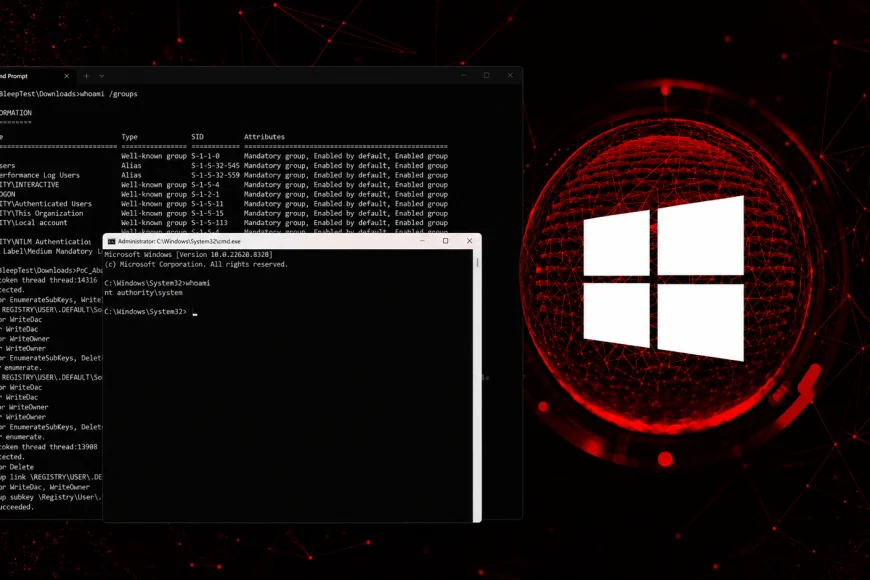This screenshot has width=870, height=580.
Task: Click the 'token thread thread:13908' line
Action: click(x=49, y=447)
